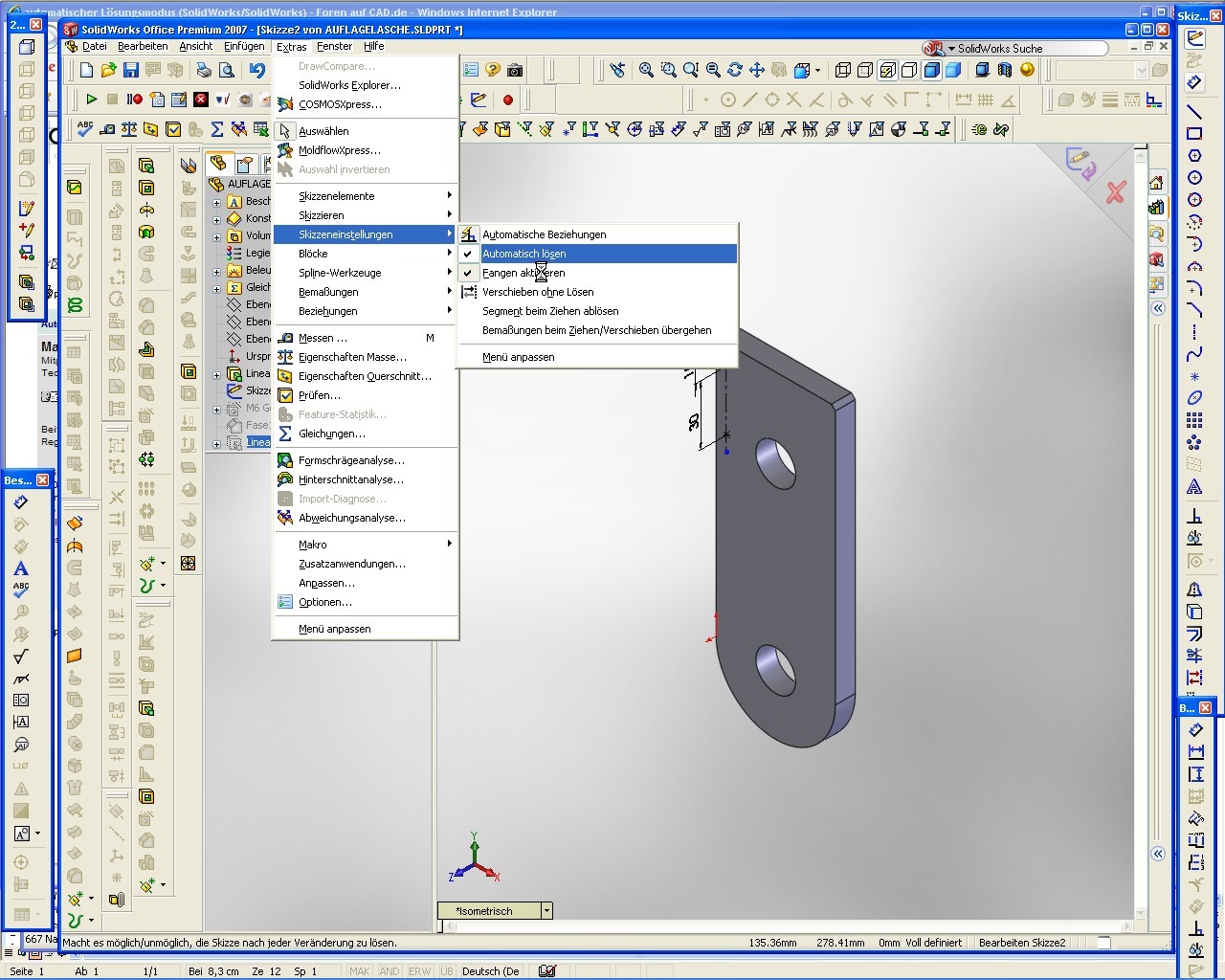Choose Formschrägeanalyse... menu entry

pyautogui.click(x=366, y=460)
